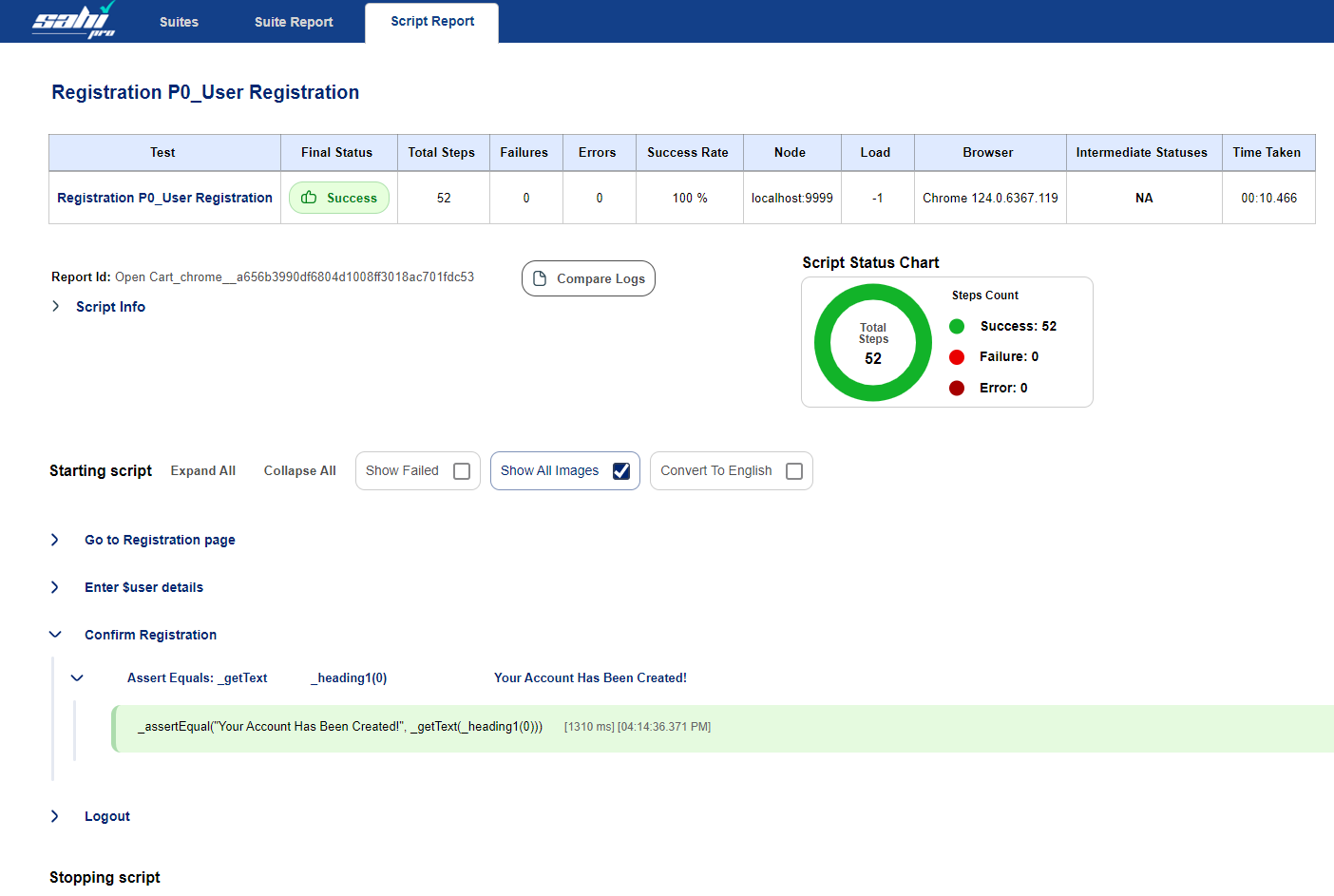Screen dimensions: 1334x896
Task: Switch to the Suite Report tab
Action: pos(294,22)
